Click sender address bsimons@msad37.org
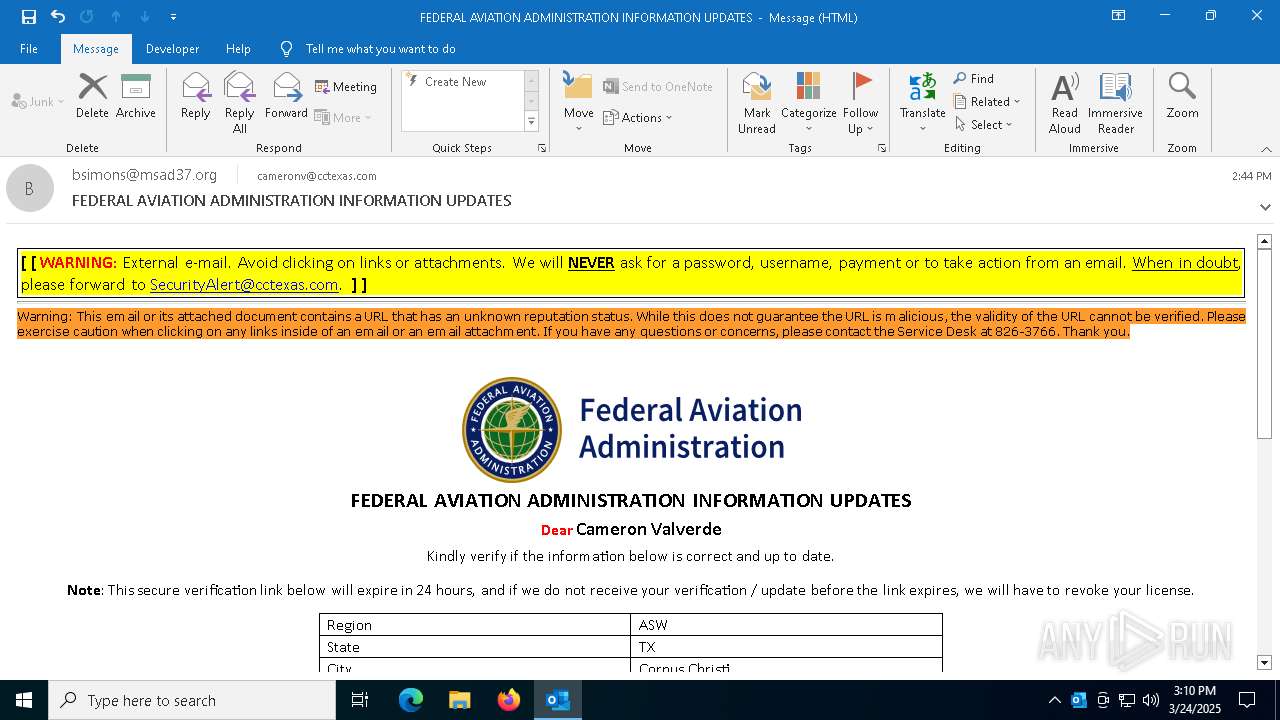 coord(144,175)
